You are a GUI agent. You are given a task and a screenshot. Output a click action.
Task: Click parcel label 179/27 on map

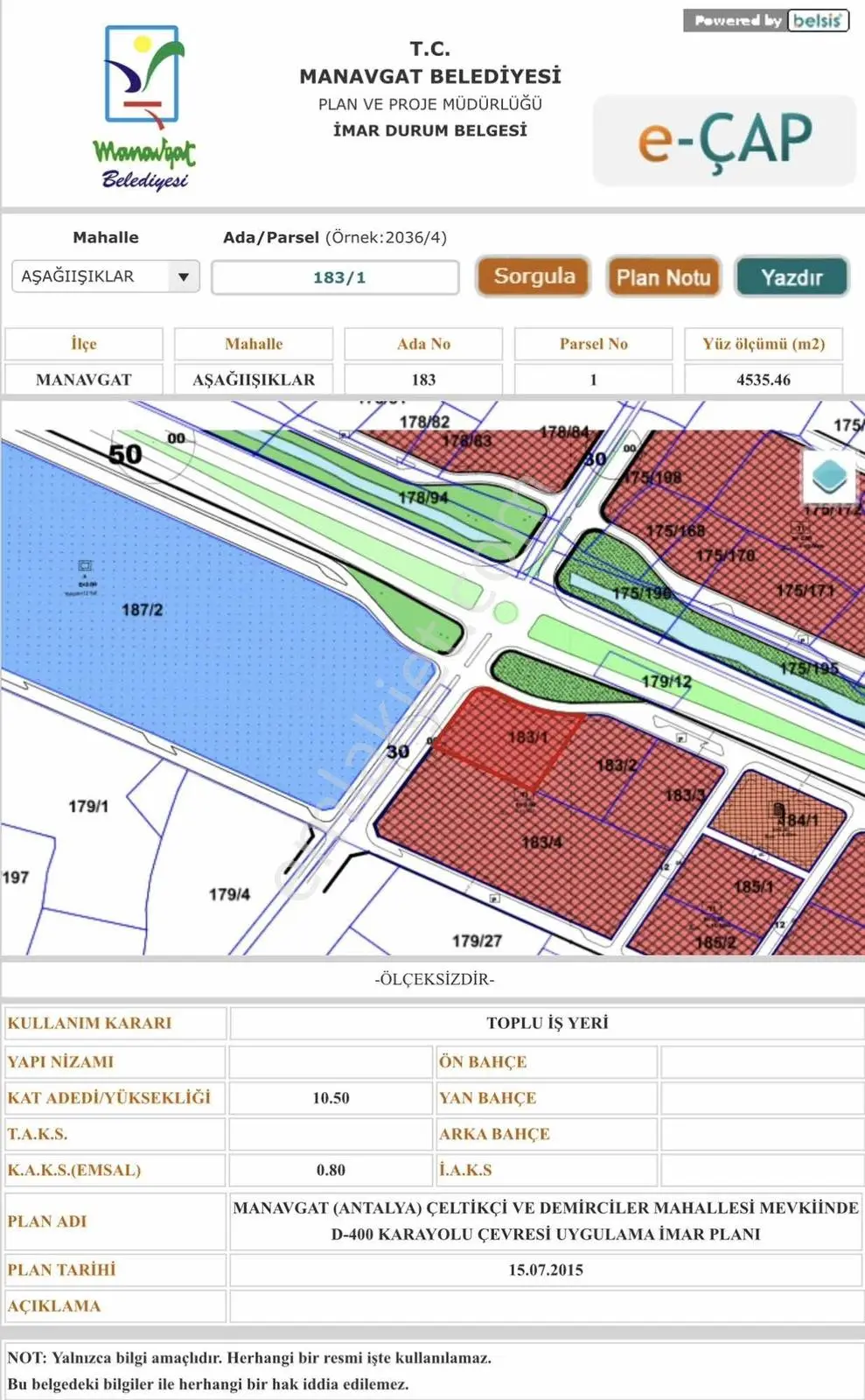(x=477, y=941)
